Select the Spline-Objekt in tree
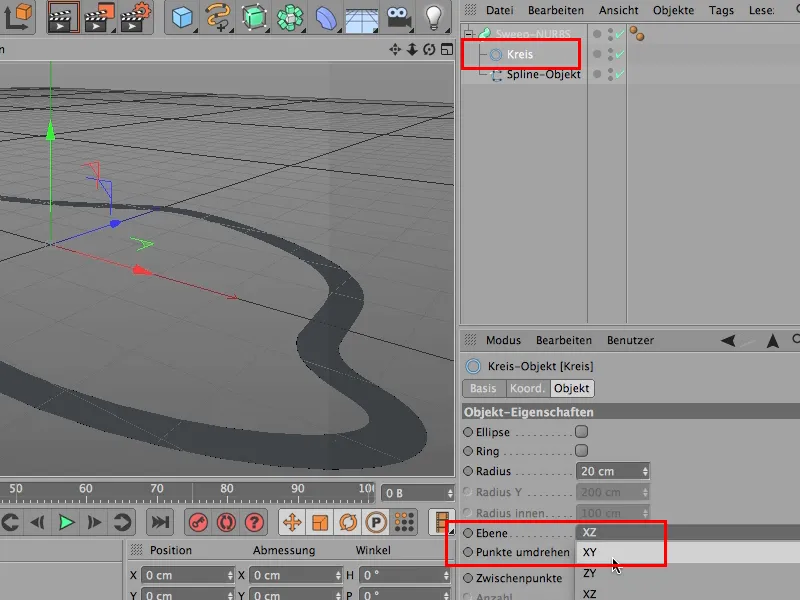Viewport: 800px width, 600px height. pos(543,74)
